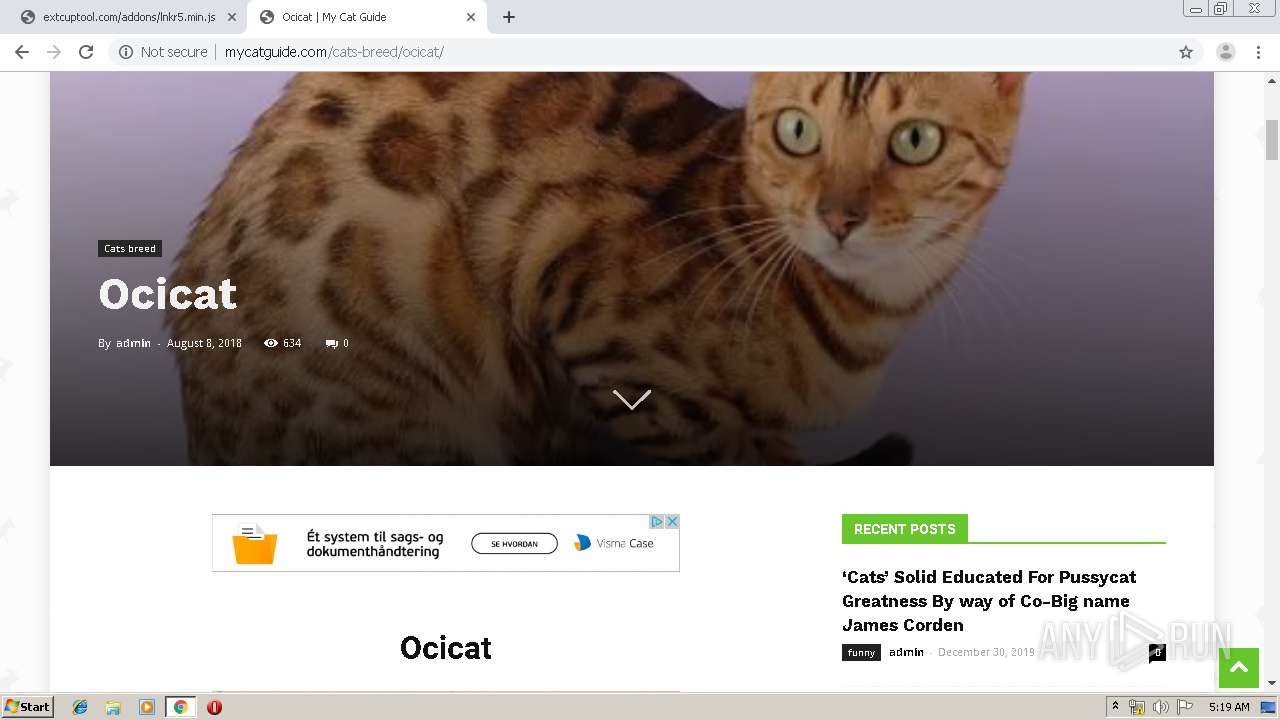Viewport: 1280px width, 720px height.
Task: Click the scrollbar up arrow
Action: tap(1272, 79)
